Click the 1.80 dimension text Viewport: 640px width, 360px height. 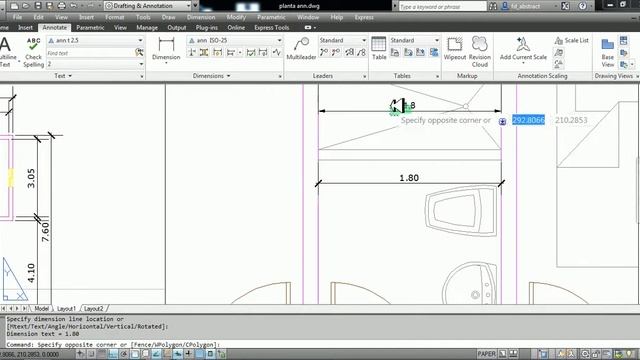409,178
